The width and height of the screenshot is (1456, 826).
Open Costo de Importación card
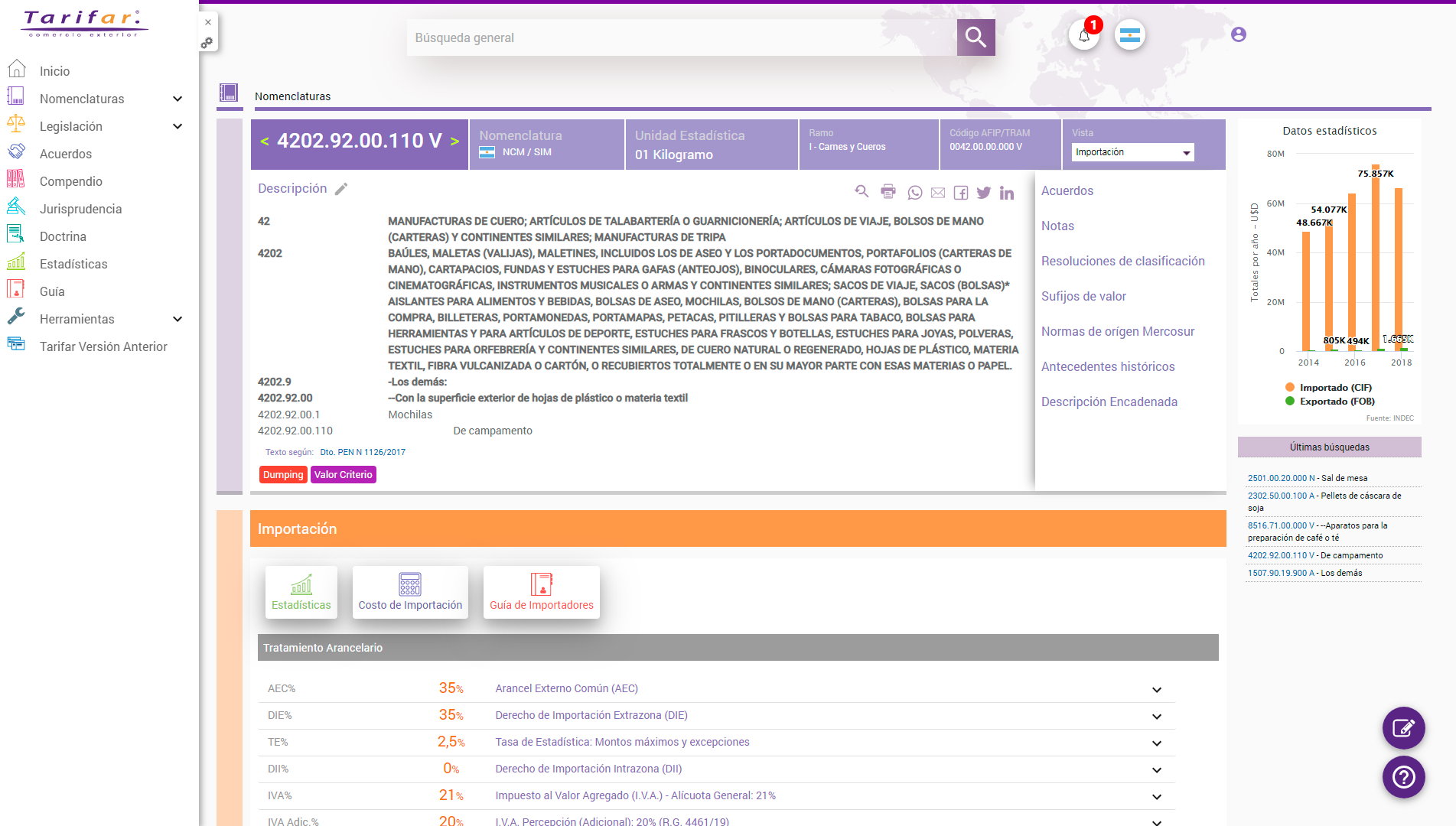(x=410, y=593)
